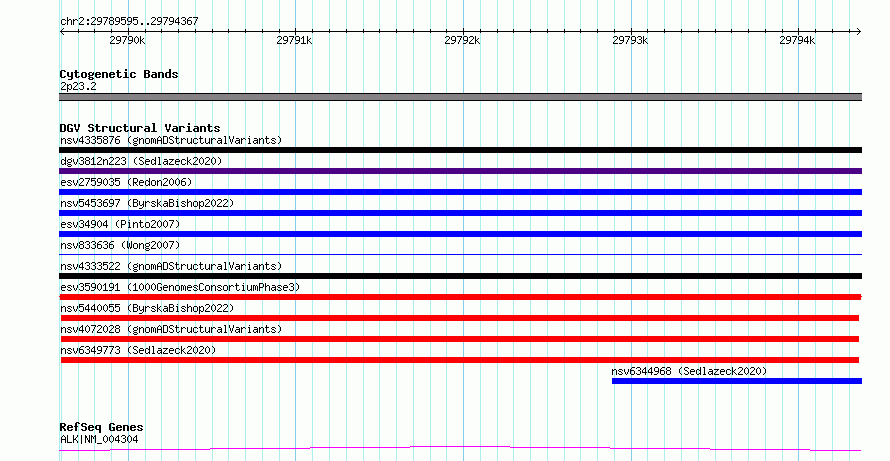Click the short blue nsv6344968 variant bar

tap(737, 381)
